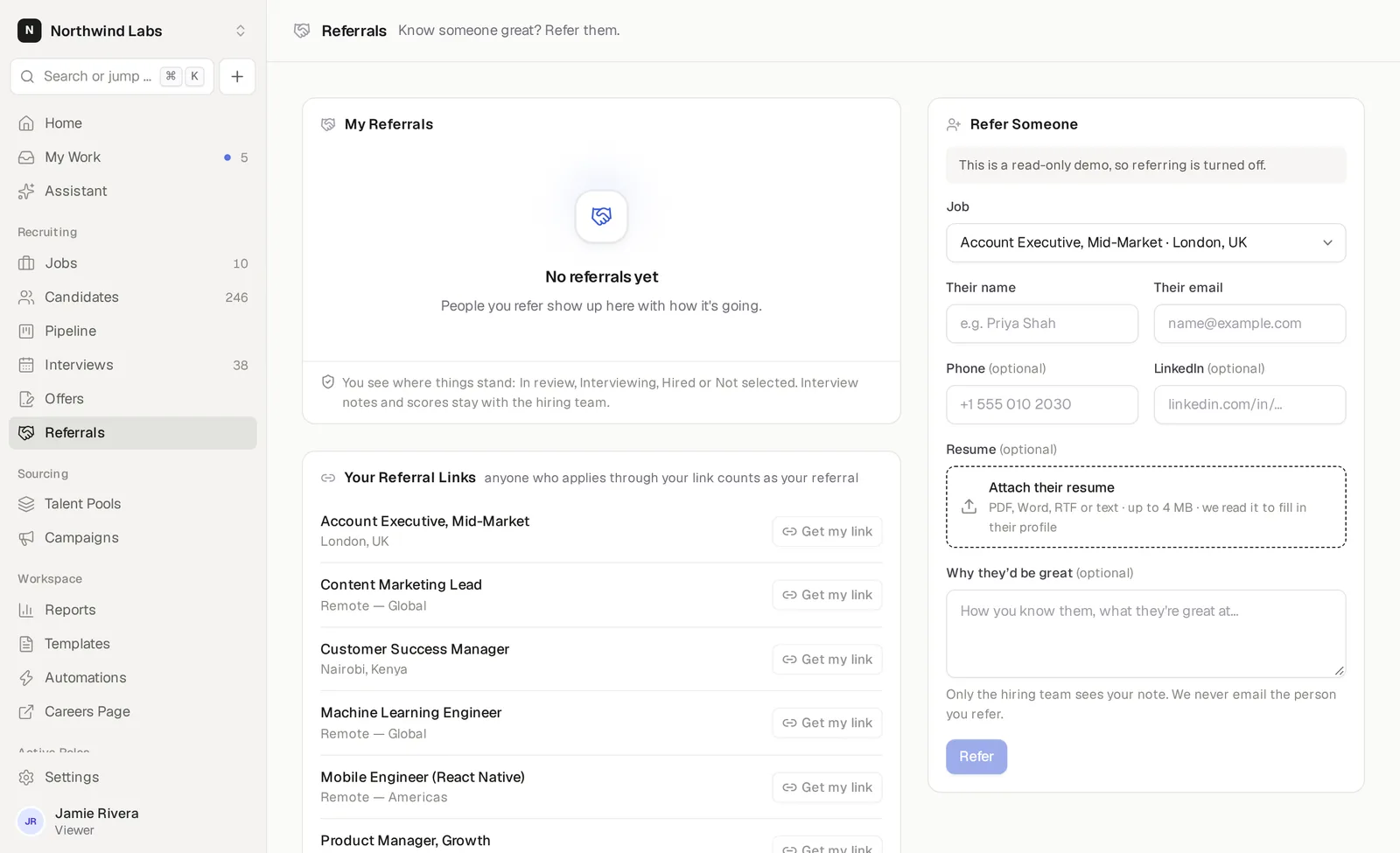Click the Their email input field
This screenshot has height=853, width=1400.
tap(1249, 324)
